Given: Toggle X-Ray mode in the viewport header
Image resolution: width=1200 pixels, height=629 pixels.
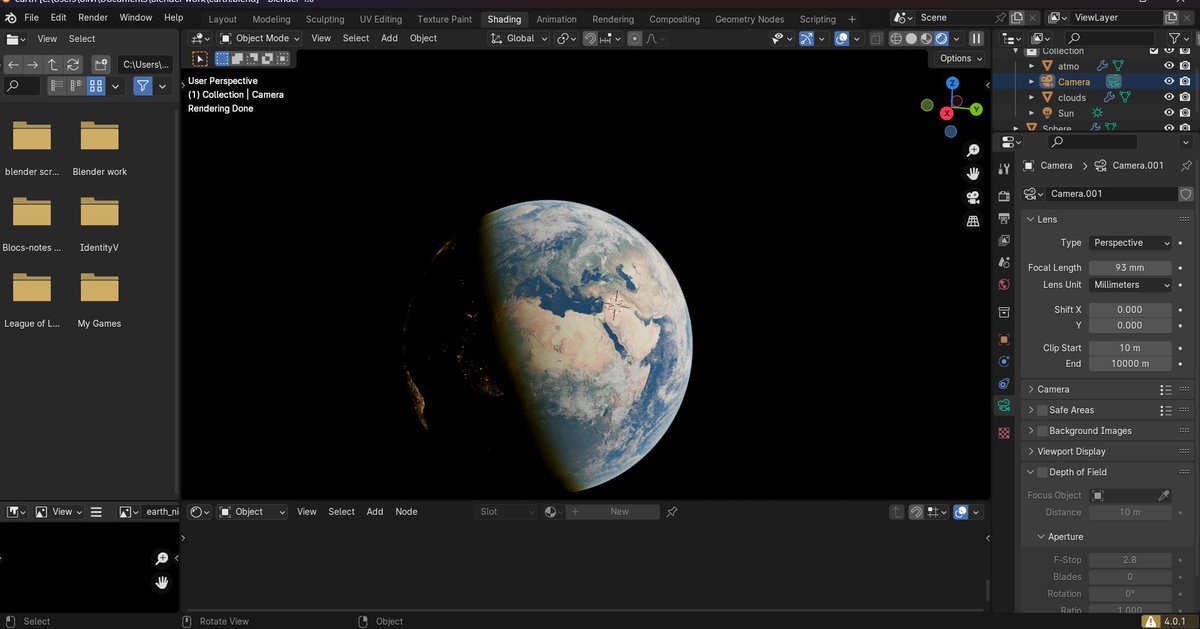Looking at the screenshot, I should (x=877, y=38).
